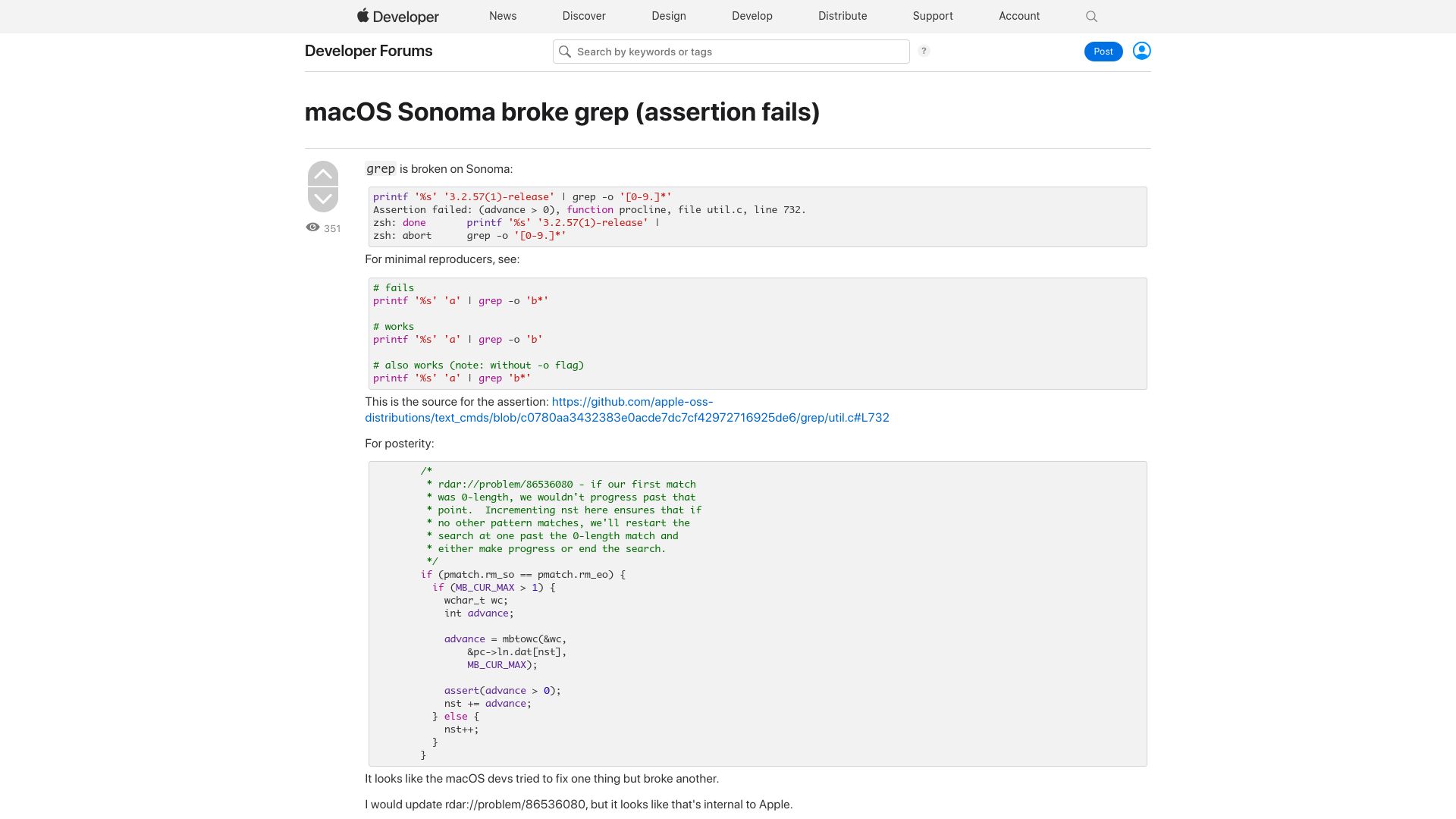Screen dimensions: 1456x819
Task: Open the GitHub util.c source link
Action: (x=627, y=409)
